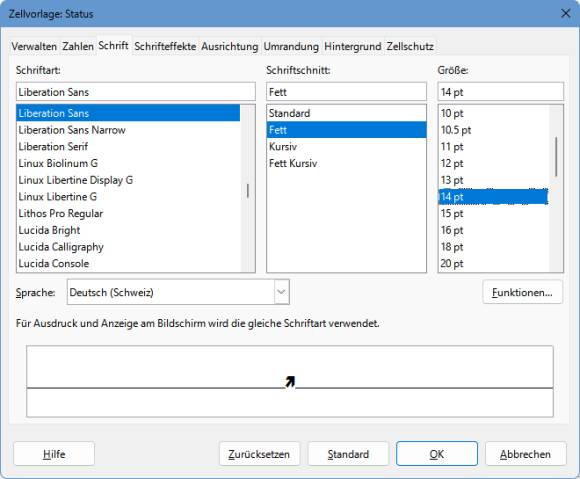Image resolution: width=580 pixels, height=479 pixels.
Task: Click the Zurücksetzen button
Action: click(259, 454)
